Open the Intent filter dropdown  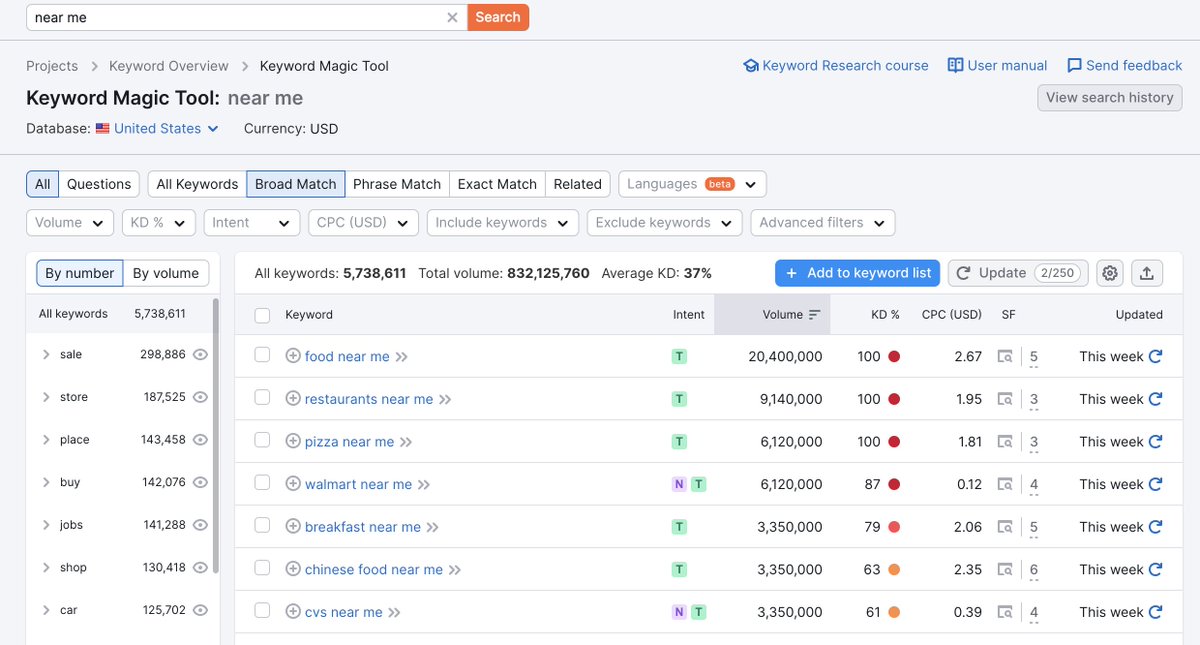(252, 222)
